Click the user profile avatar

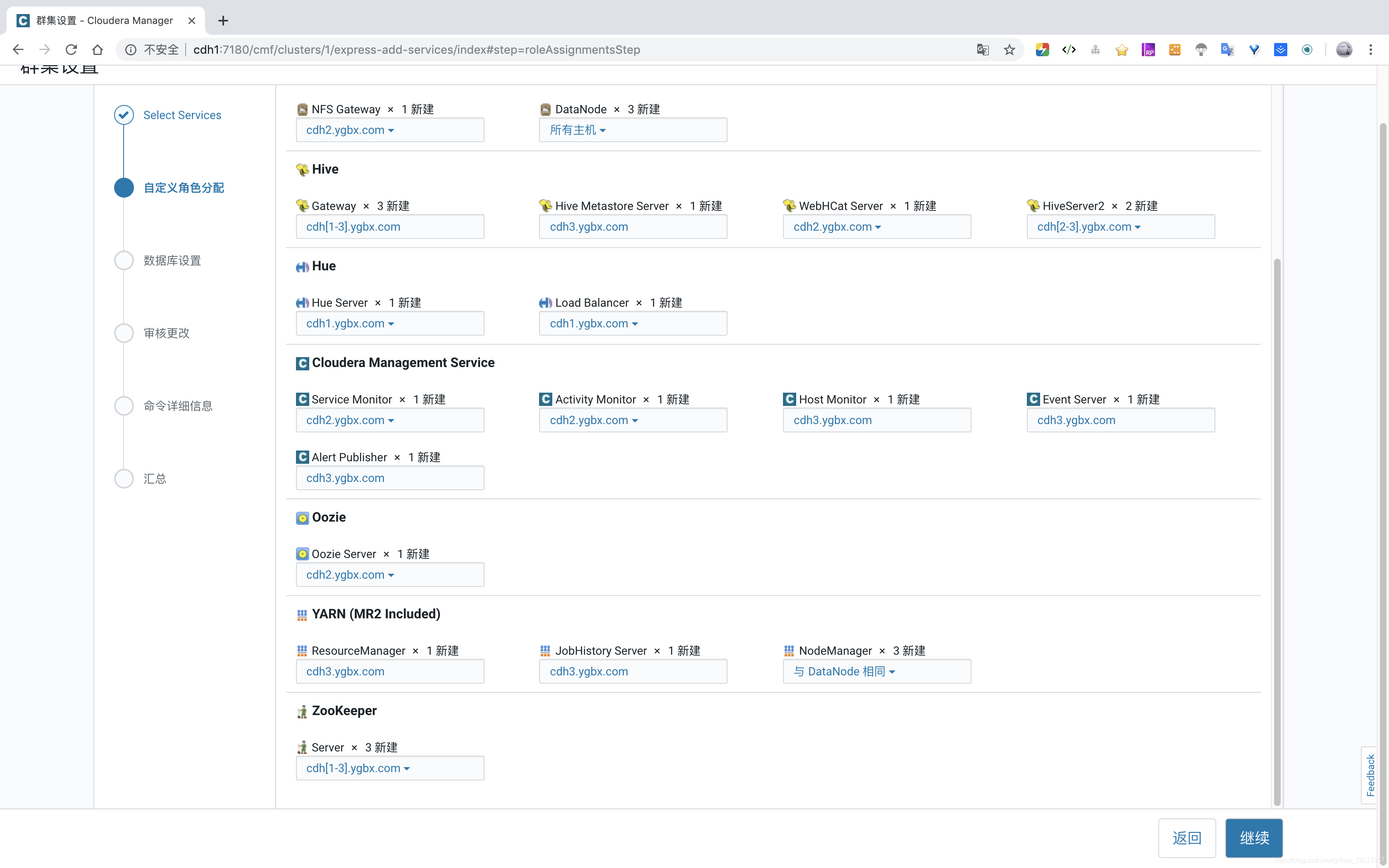1344,50
